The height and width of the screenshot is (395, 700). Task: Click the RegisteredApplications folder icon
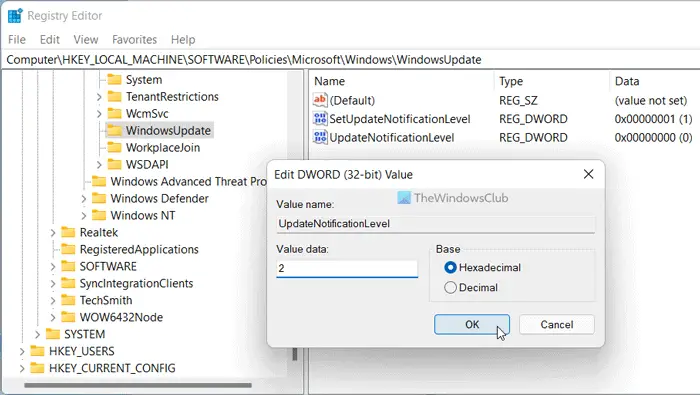68,249
